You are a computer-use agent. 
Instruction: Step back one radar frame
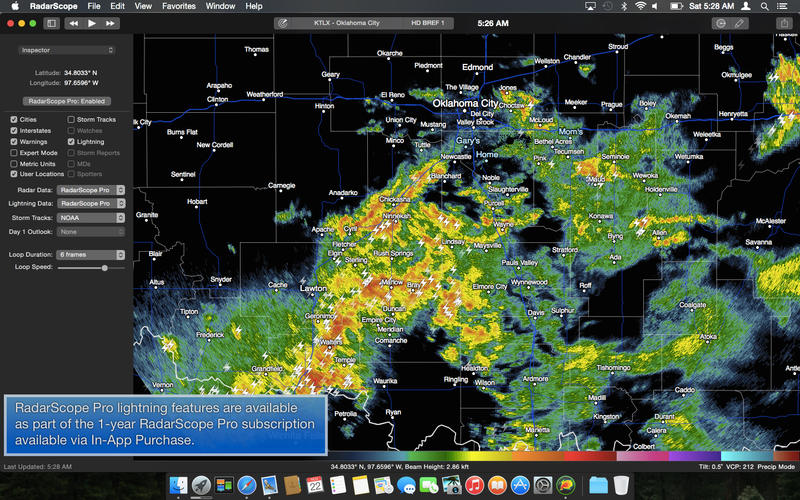(72, 22)
